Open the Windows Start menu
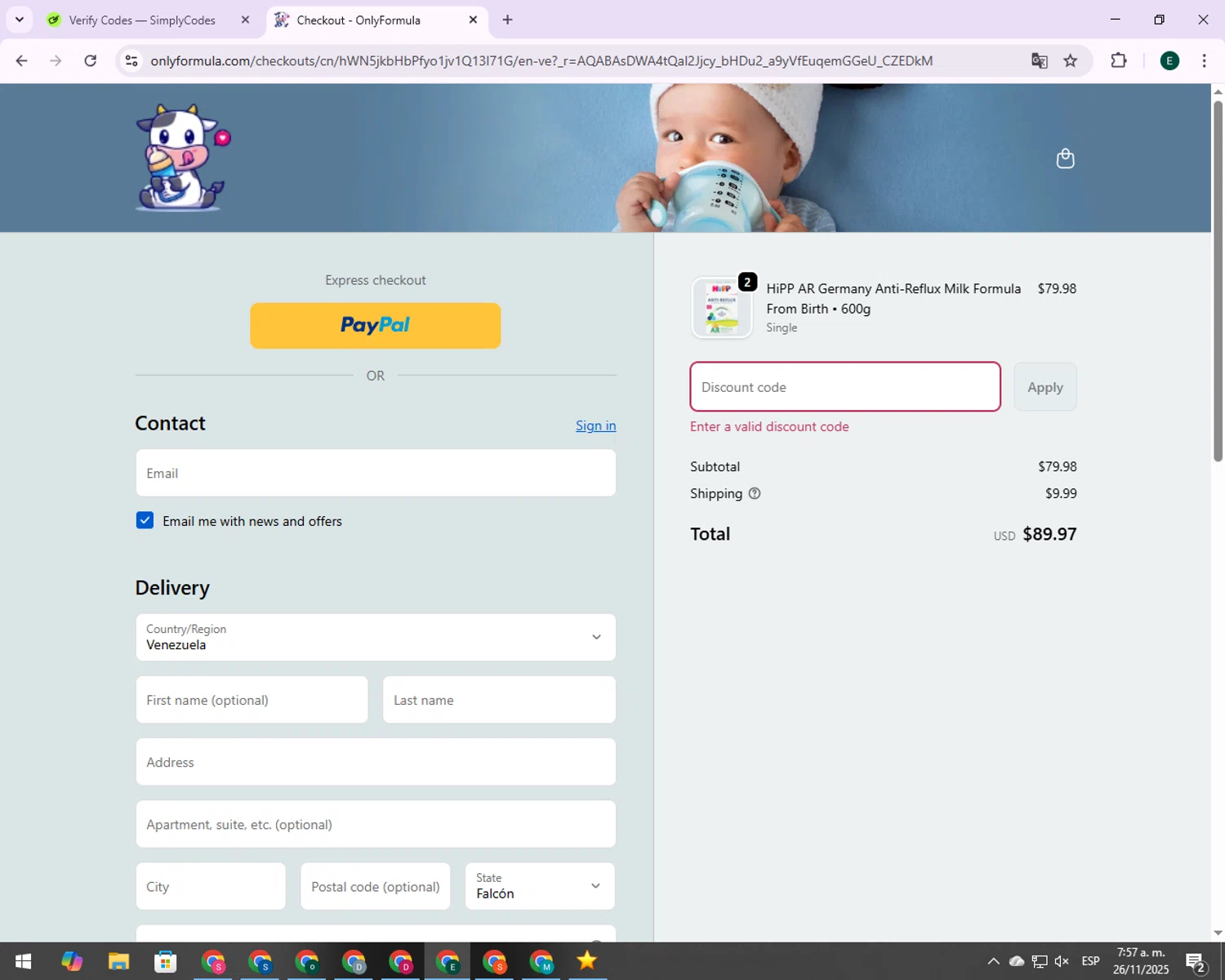 click(23, 961)
